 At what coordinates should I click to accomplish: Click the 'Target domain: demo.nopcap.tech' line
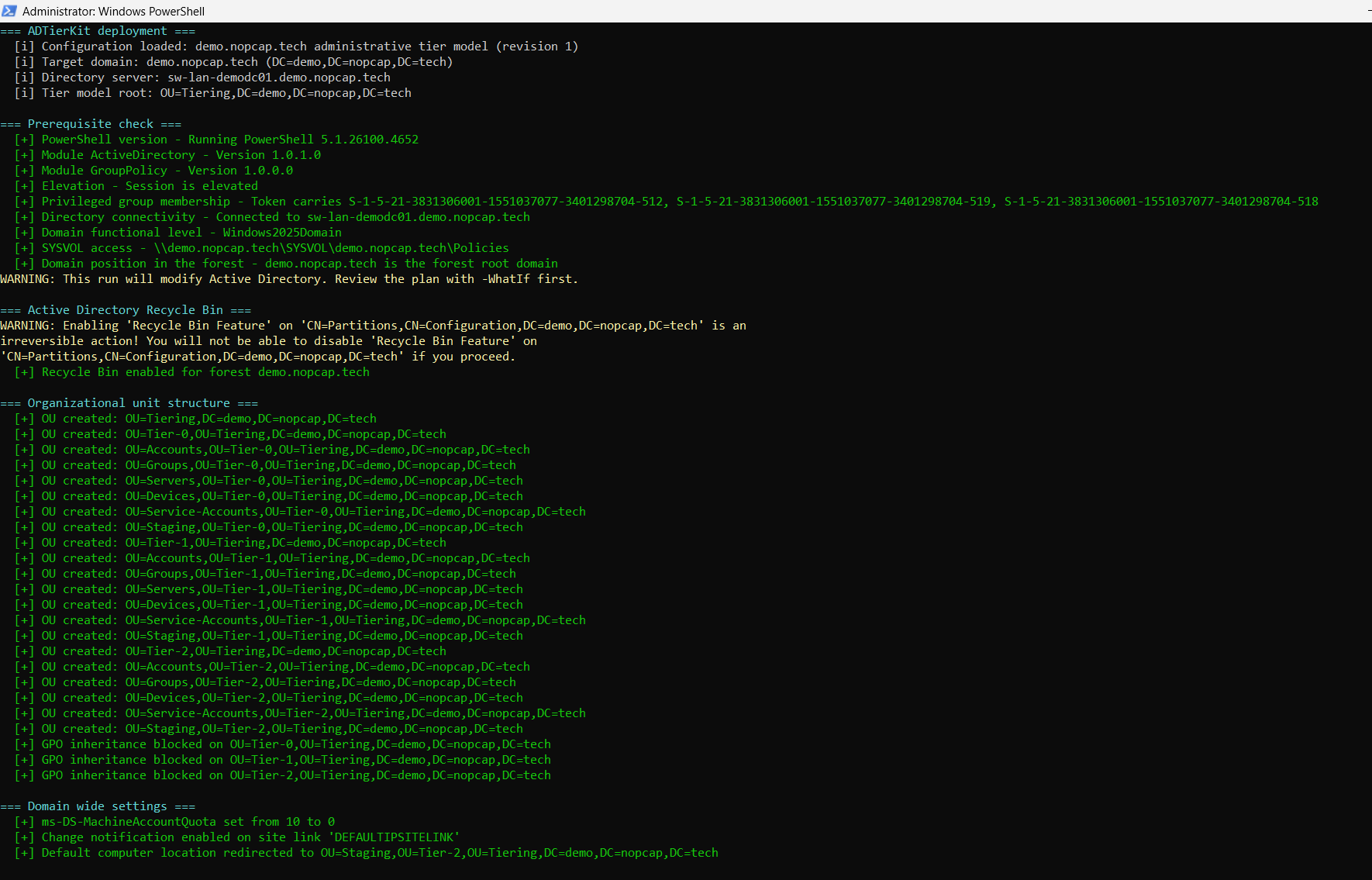(233, 62)
